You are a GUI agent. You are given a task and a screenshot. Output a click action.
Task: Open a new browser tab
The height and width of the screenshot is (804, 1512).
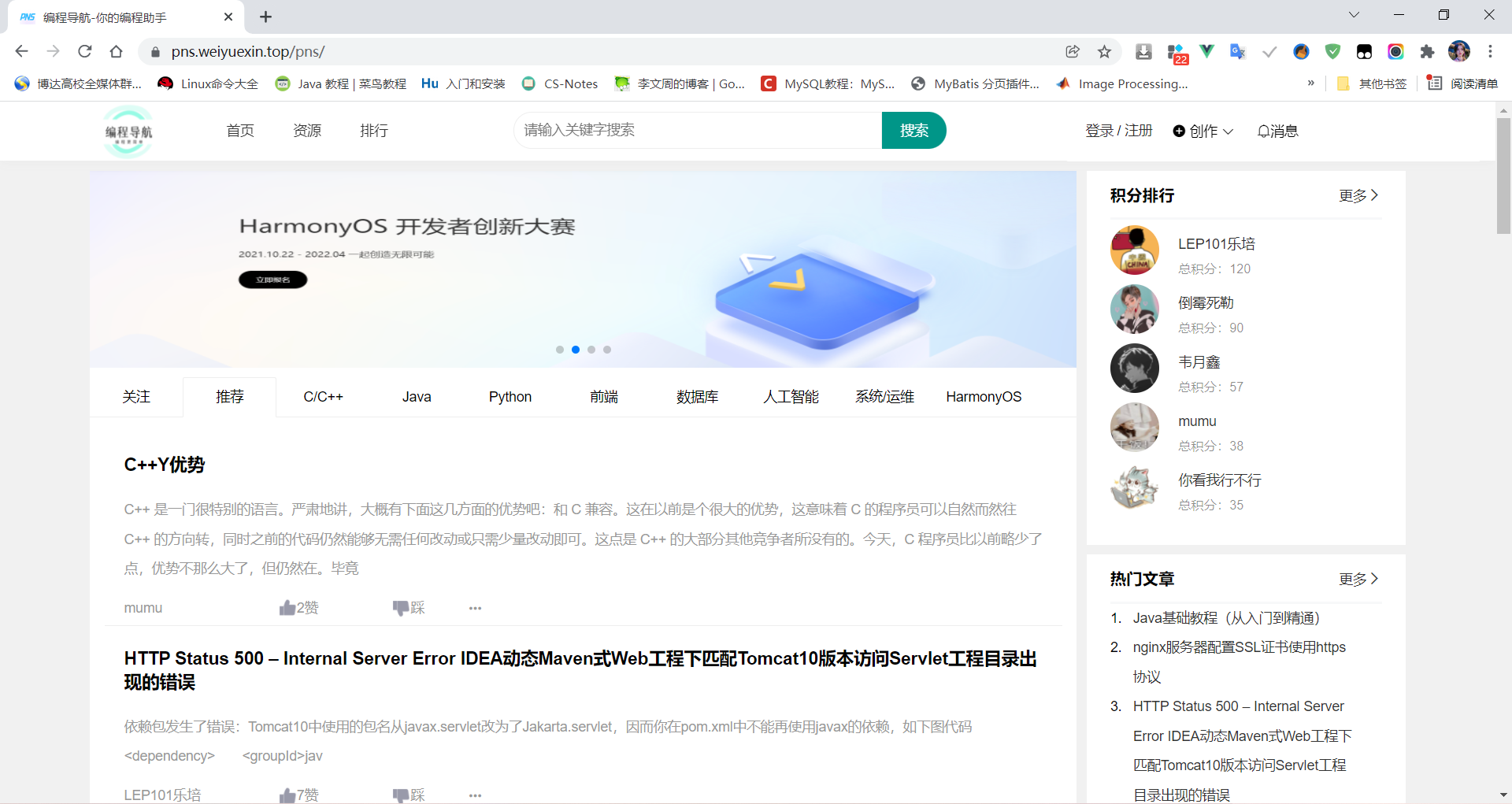coord(265,17)
